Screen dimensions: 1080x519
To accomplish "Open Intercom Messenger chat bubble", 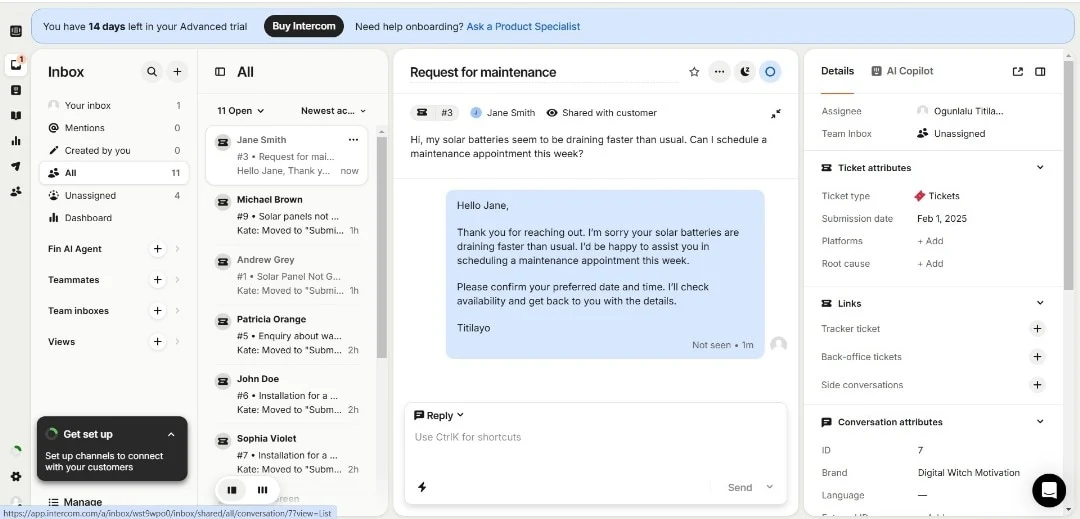I will coord(1049,490).
